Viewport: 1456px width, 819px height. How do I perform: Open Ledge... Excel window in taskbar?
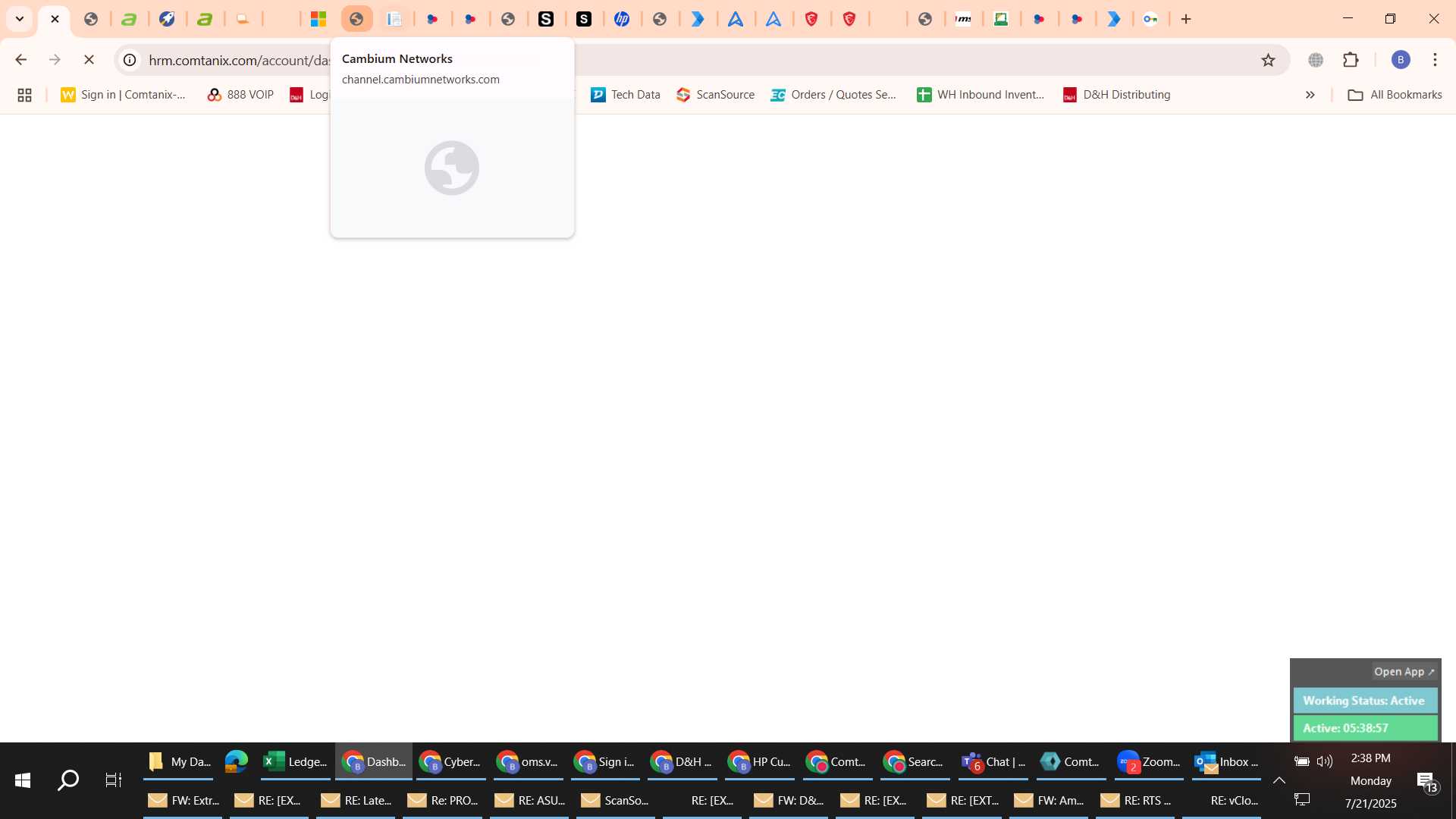(295, 762)
